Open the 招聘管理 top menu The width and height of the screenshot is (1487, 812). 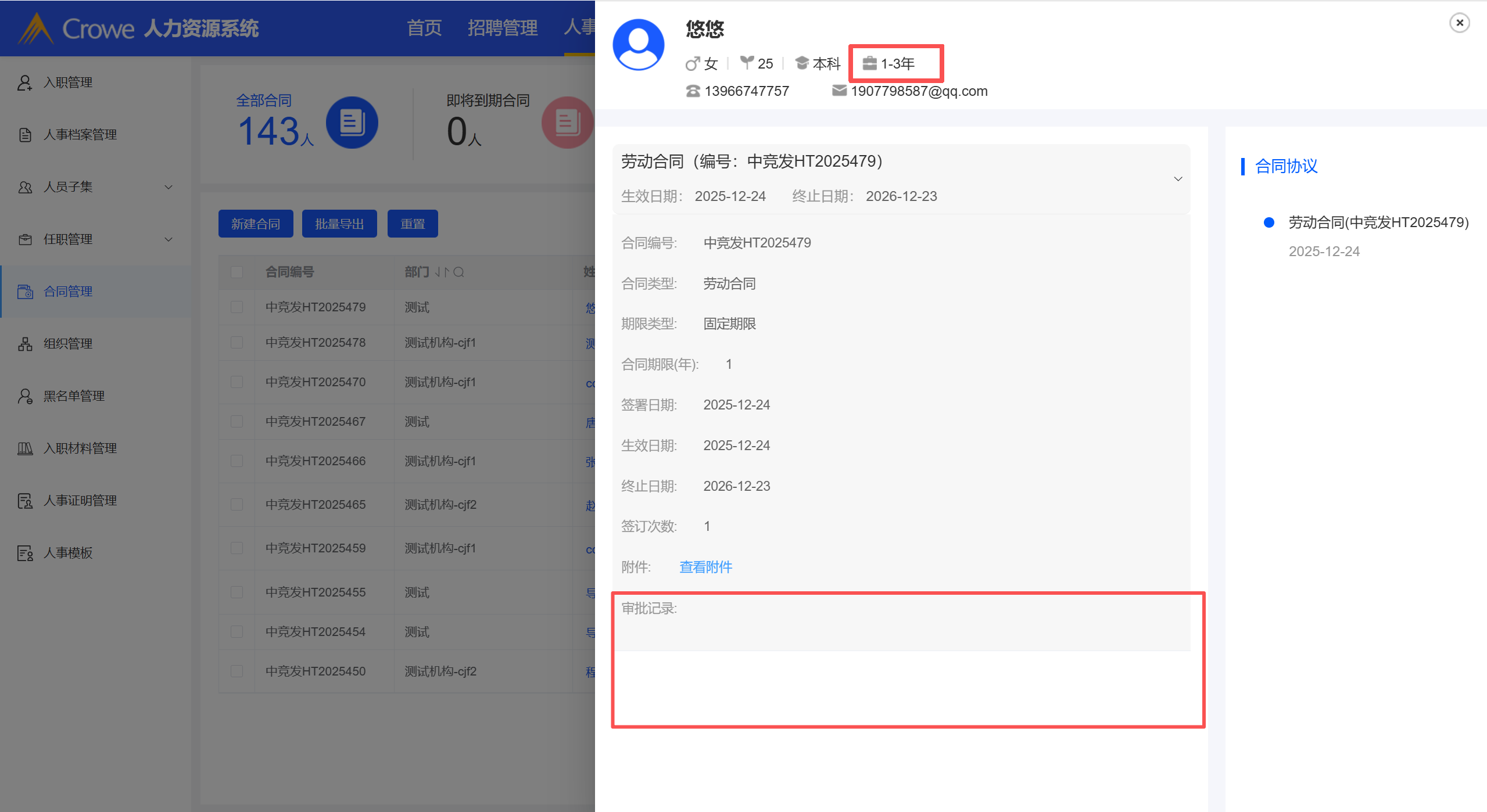pos(502,27)
